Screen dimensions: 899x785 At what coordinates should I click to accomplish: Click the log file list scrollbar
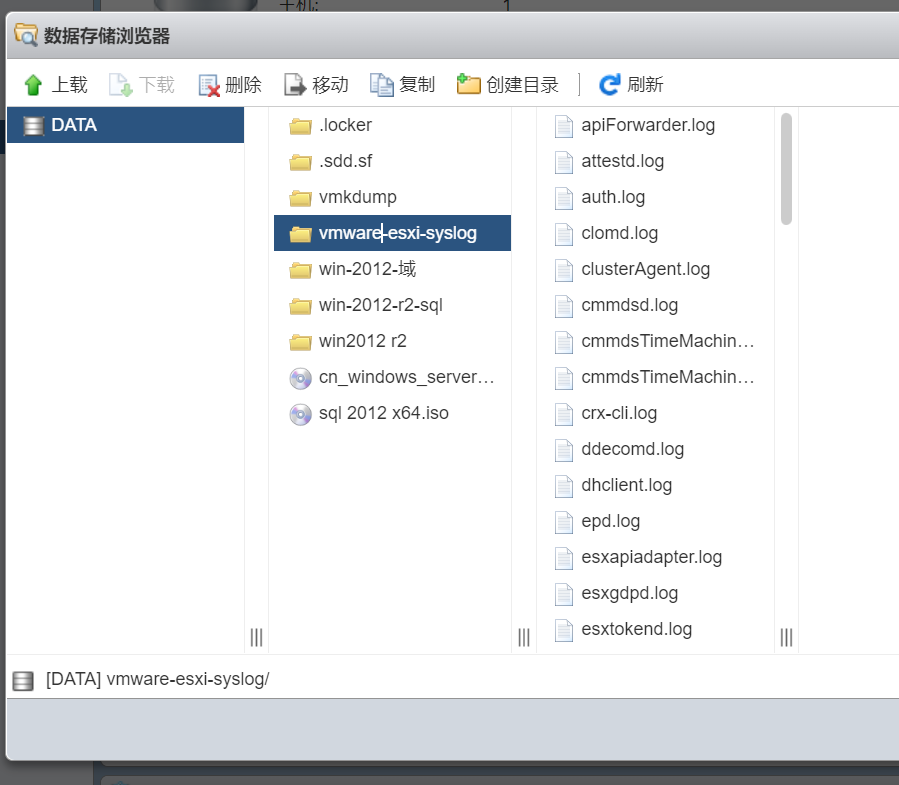(x=786, y=169)
